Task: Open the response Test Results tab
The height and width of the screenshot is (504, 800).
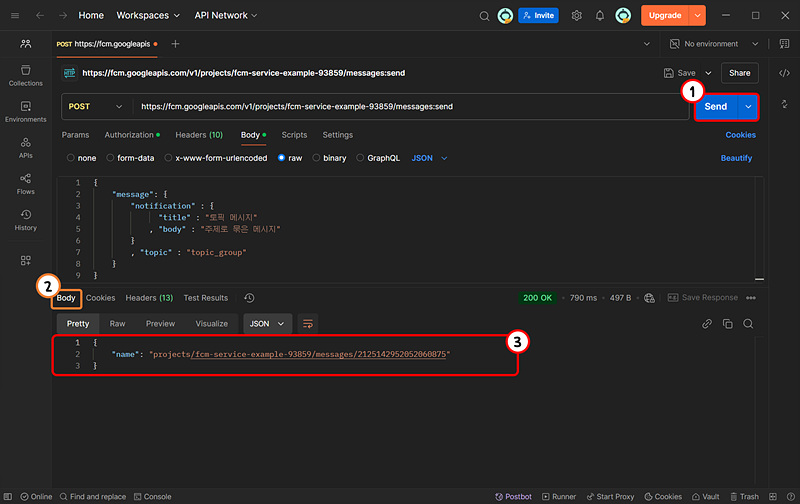Action: (x=206, y=298)
